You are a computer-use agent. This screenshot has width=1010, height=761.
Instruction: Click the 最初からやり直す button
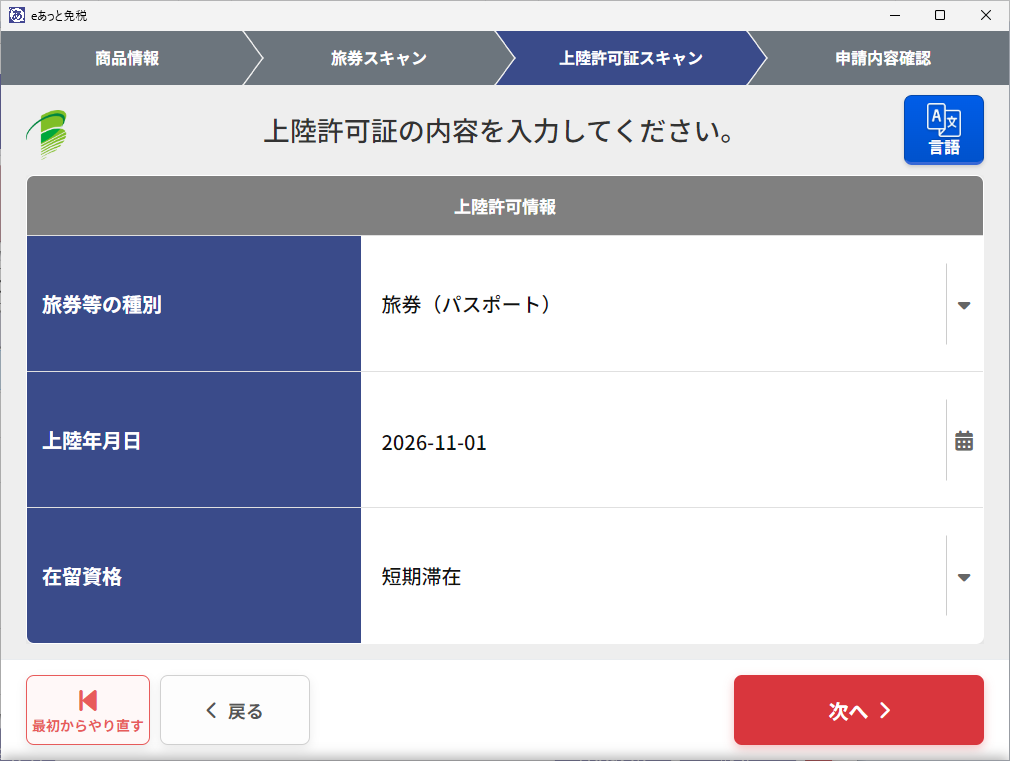coord(88,710)
